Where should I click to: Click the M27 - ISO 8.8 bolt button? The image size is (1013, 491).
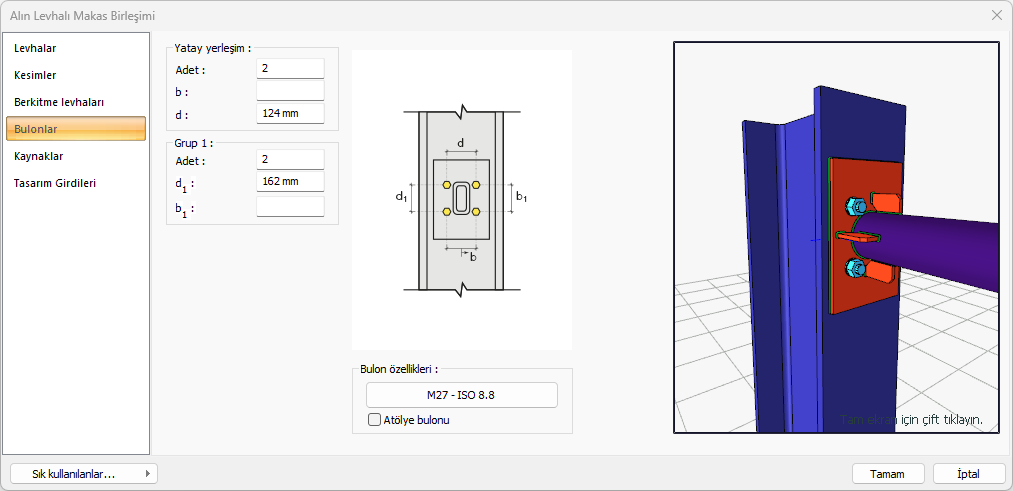(x=461, y=395)
